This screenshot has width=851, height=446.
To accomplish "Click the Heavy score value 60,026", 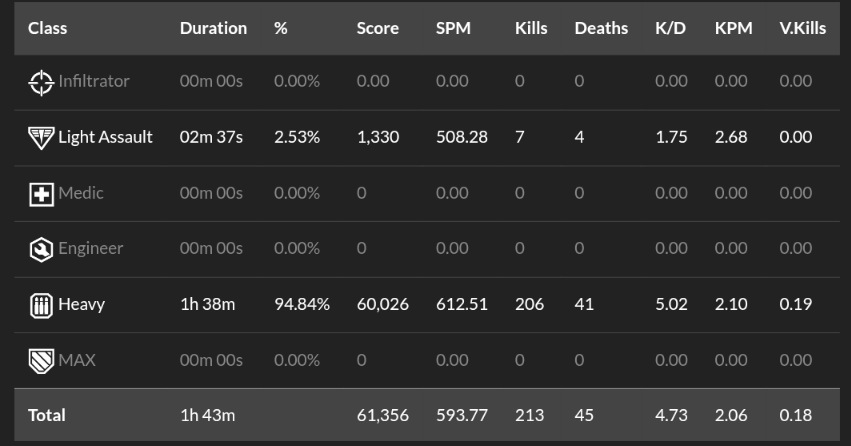I will (x=383, y=304).
